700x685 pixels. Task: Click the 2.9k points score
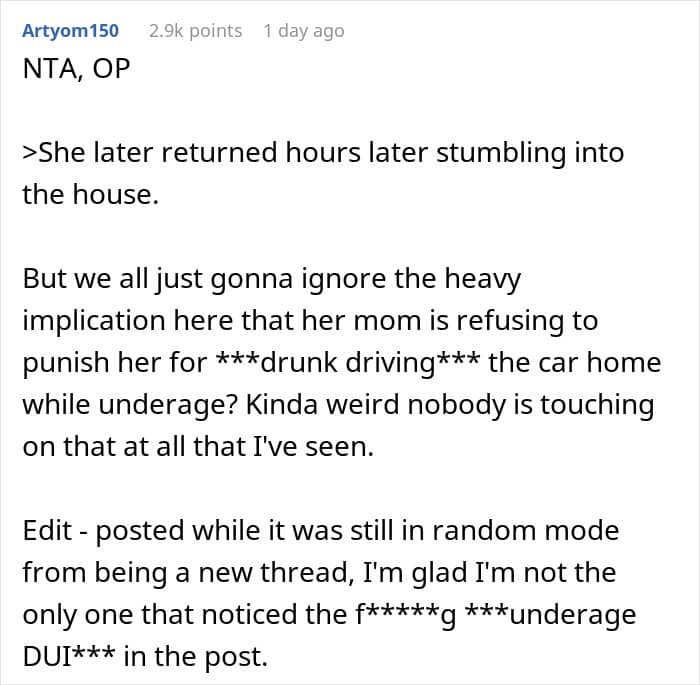click(x=196, y=31)
